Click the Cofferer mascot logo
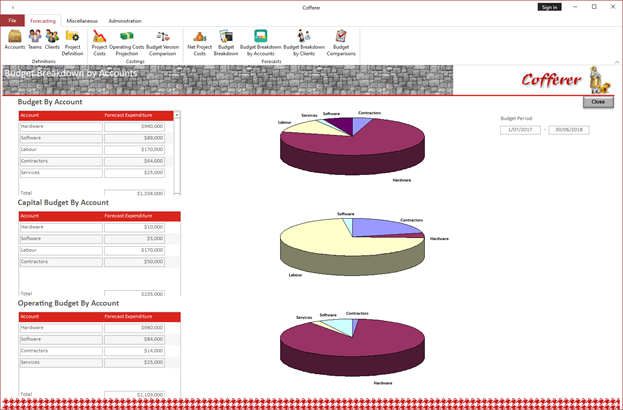Screen dimensions: 623x410 point(598,79)
